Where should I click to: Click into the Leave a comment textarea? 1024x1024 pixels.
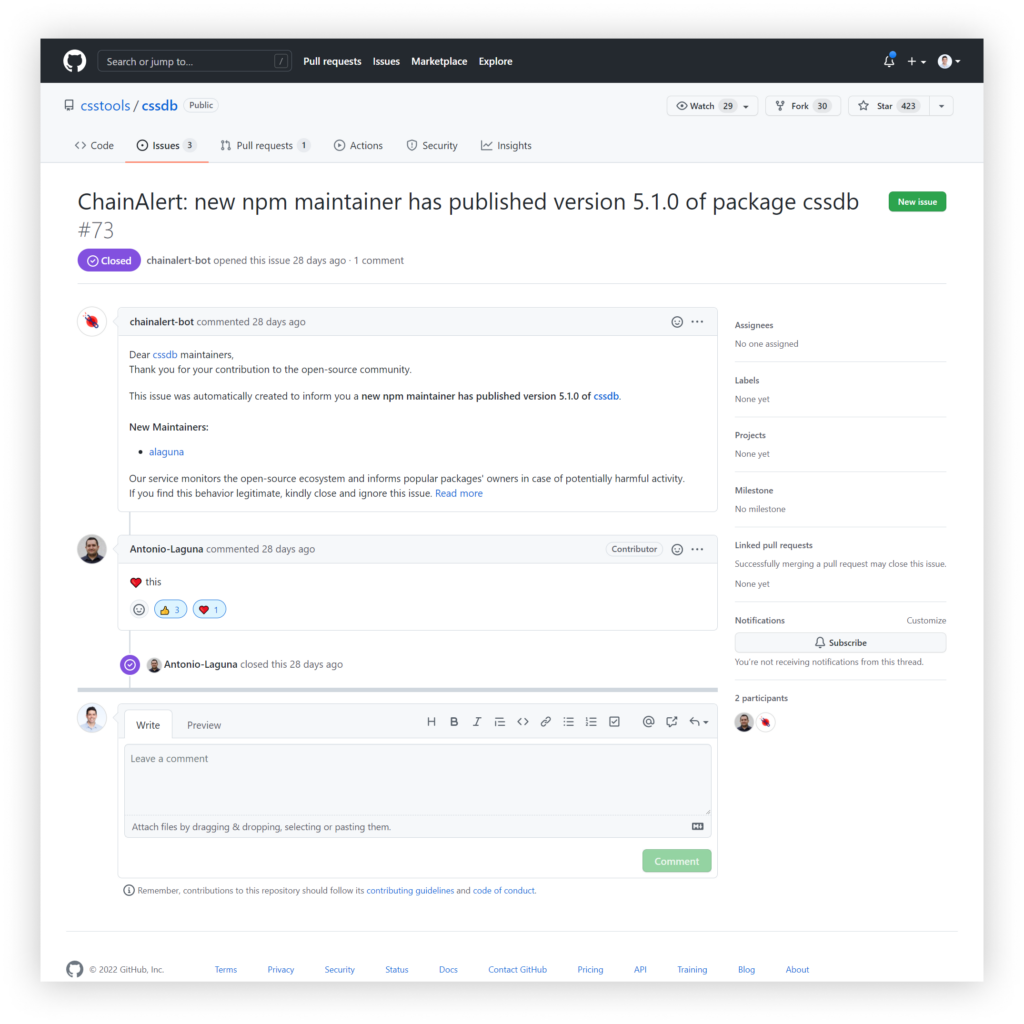point(417,780)
